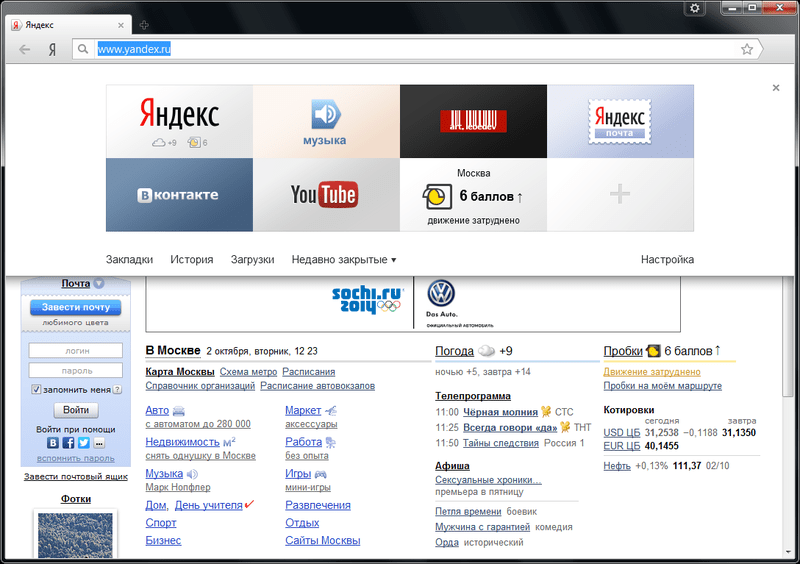Screen dimensions: 800x564
Task: Open USD ЦБ exchange rate link
Action: pyautogui.click(x=621, y=433)
